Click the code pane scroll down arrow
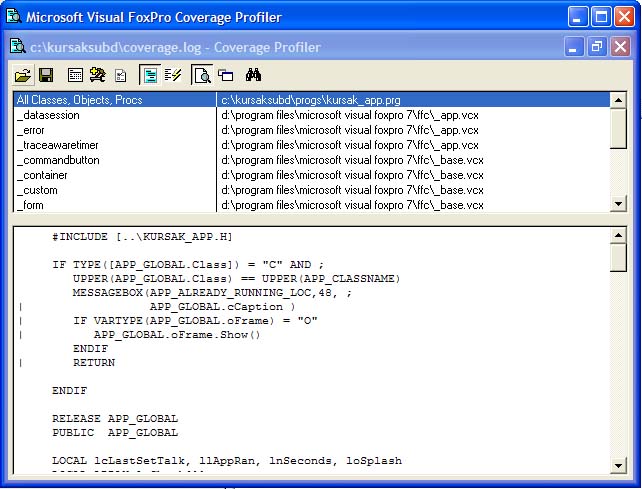This screenshot has width=642, height=489. coord(618,465)
